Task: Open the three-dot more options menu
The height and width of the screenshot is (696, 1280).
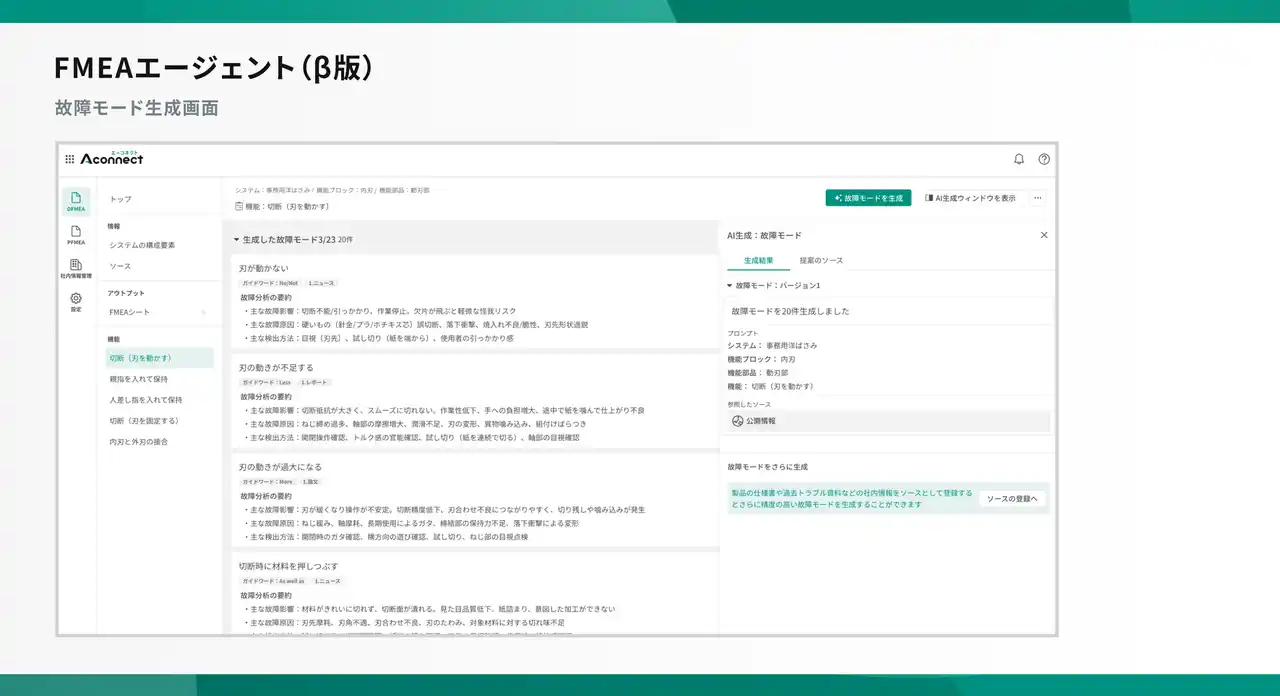Action: point(1038,198)
